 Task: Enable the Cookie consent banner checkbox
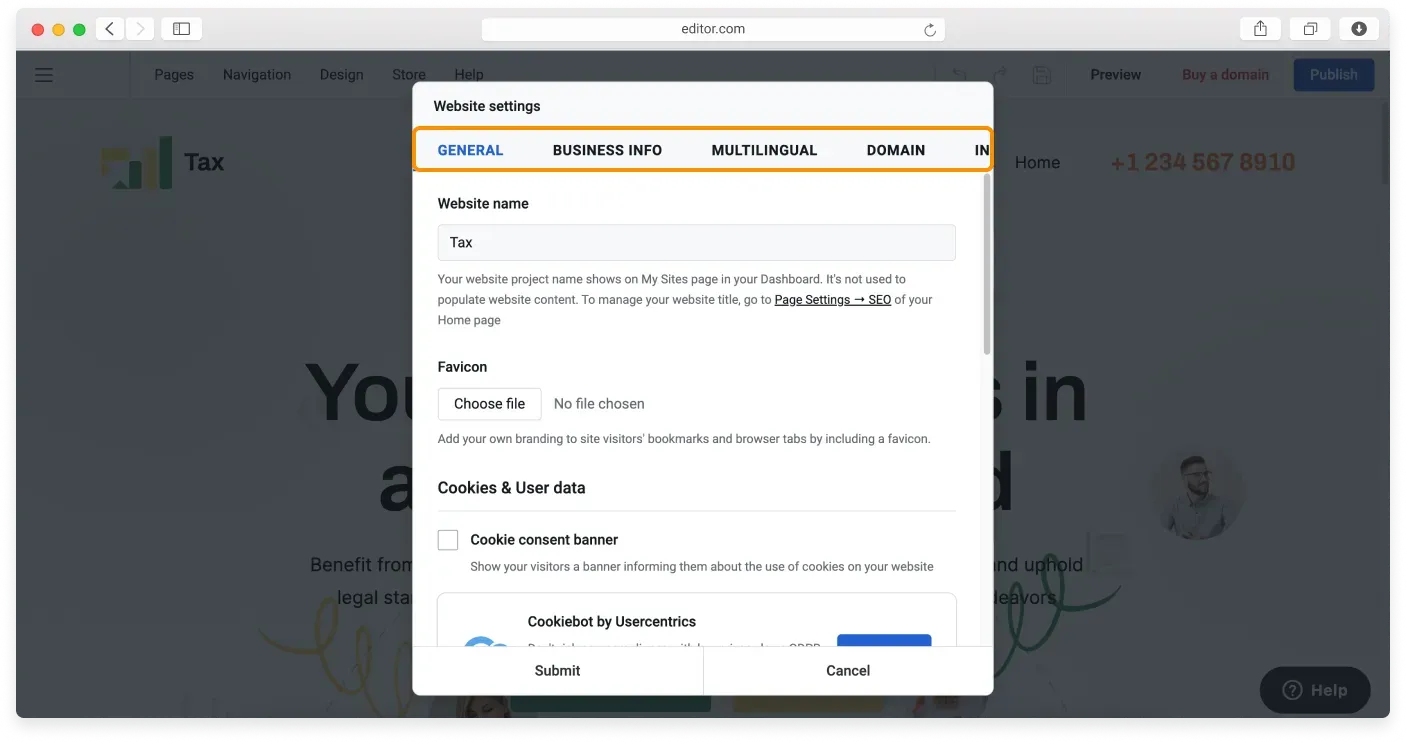pos(448,540)
